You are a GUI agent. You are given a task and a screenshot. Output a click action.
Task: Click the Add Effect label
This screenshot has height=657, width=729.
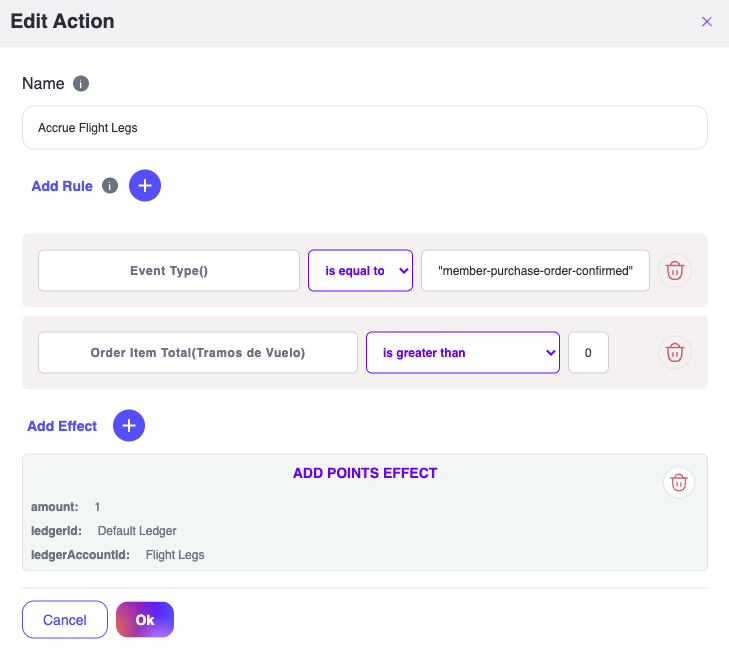[62, 426]
